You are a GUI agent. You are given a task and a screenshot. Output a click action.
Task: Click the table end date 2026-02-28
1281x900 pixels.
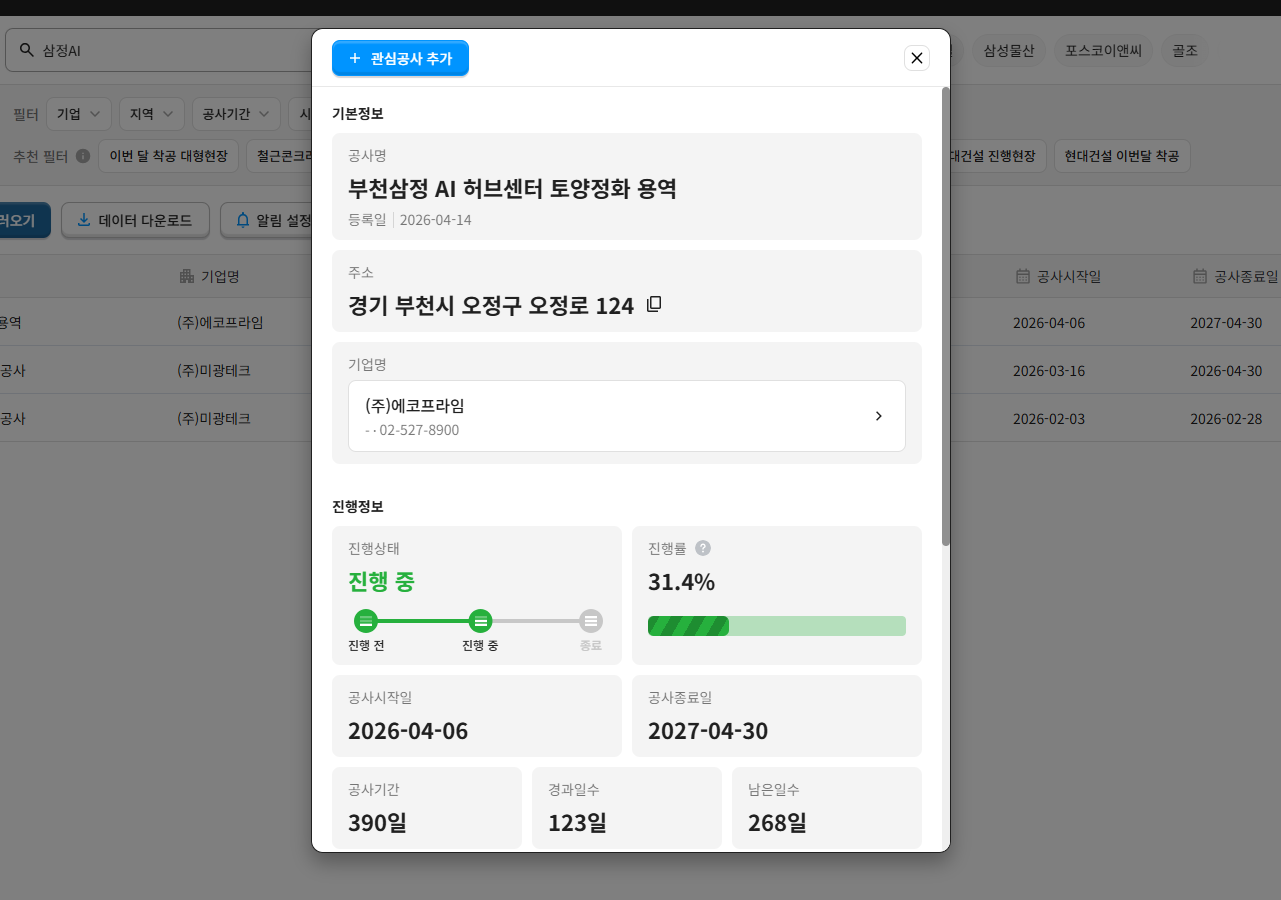click(x=1226, y=418)
